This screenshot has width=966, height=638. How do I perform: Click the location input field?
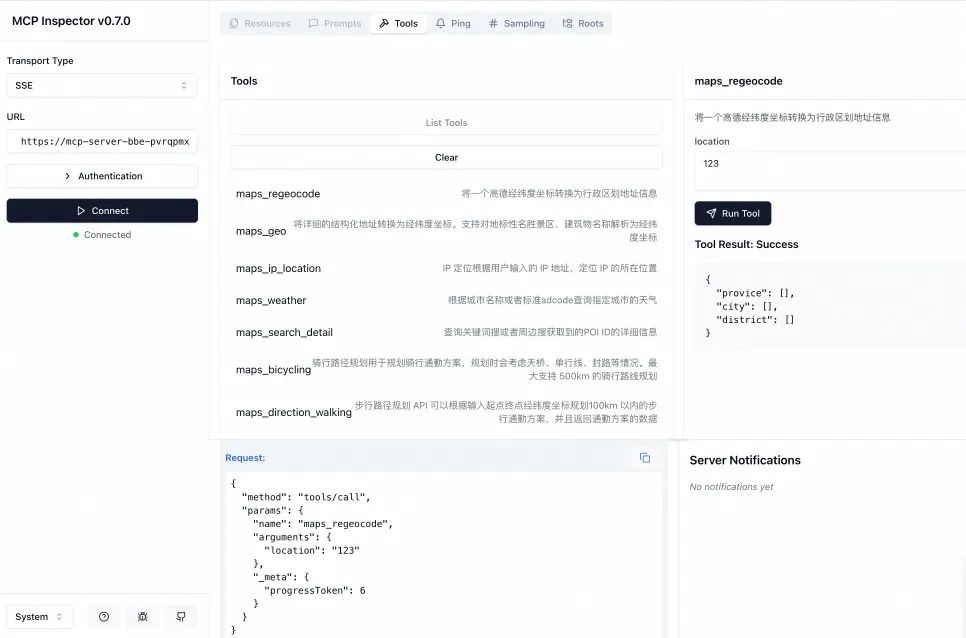[x=828, y=169]
